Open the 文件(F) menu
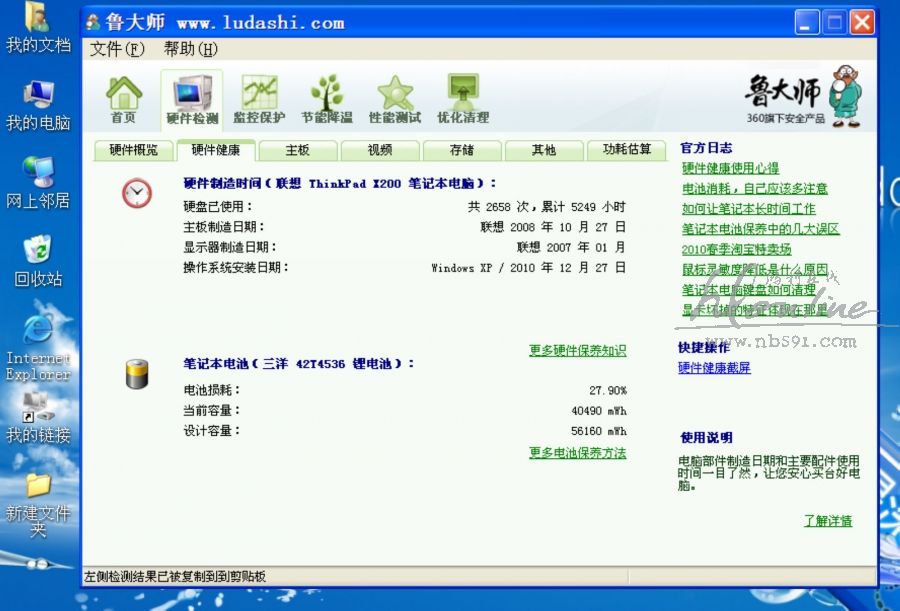The width and height of the screenshot is (900, 611). point(117,49)
